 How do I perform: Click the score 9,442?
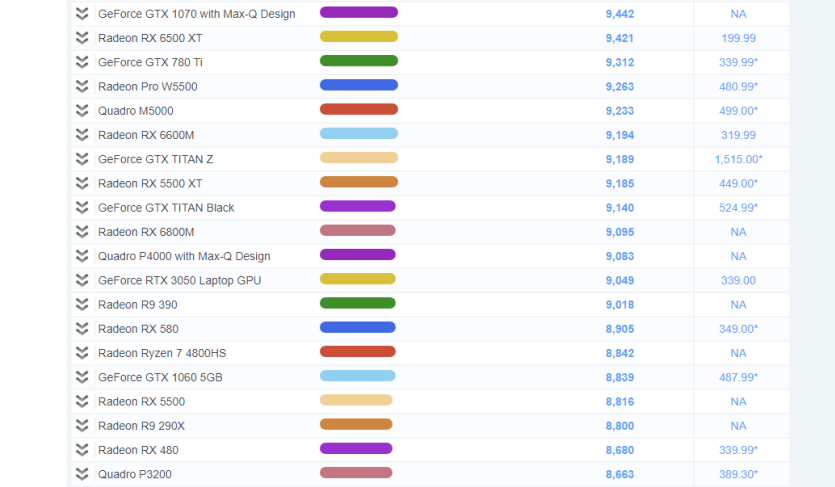click(620, 14)
